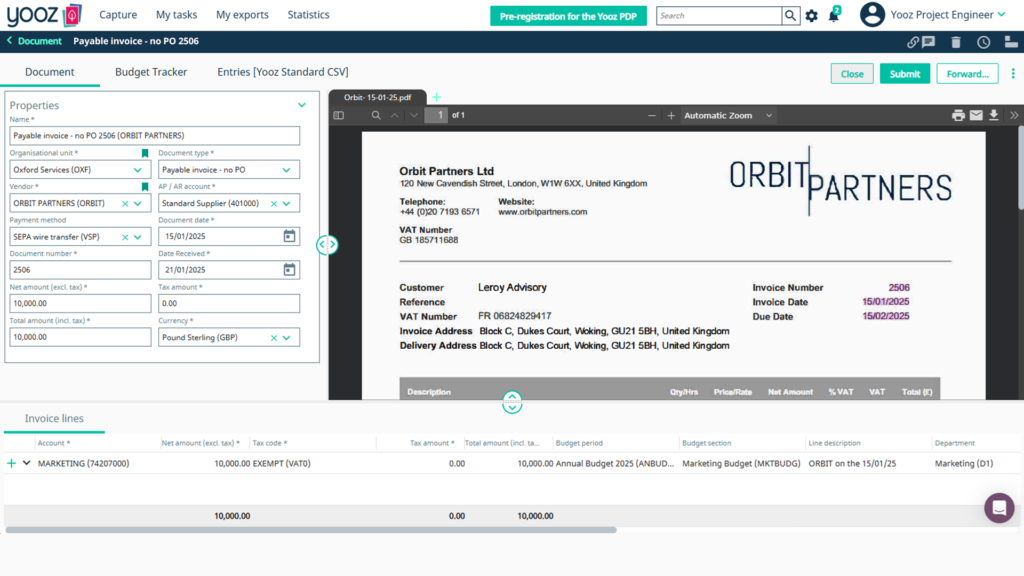Click the panel splitter toggle beside the PDF

[327, 244]
